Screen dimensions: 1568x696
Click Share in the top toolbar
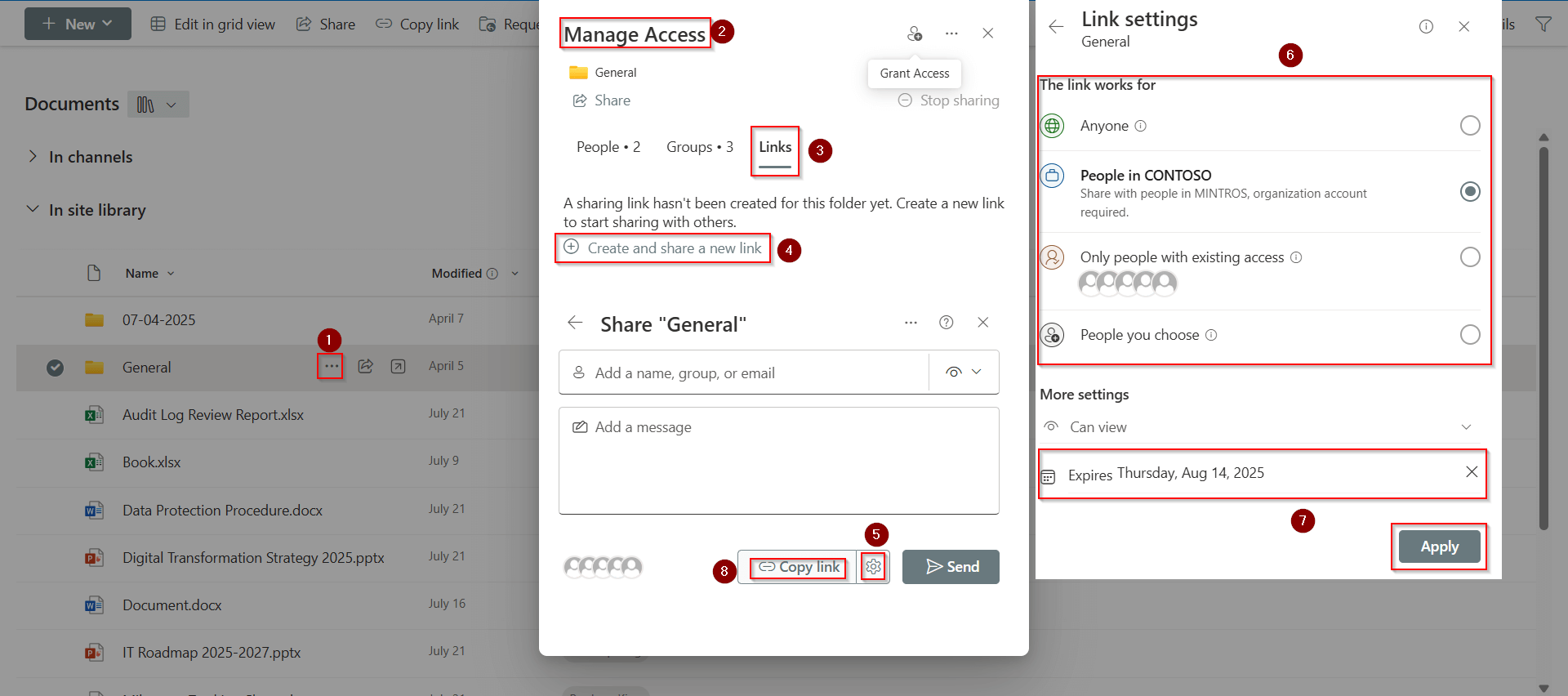[326, 25]
